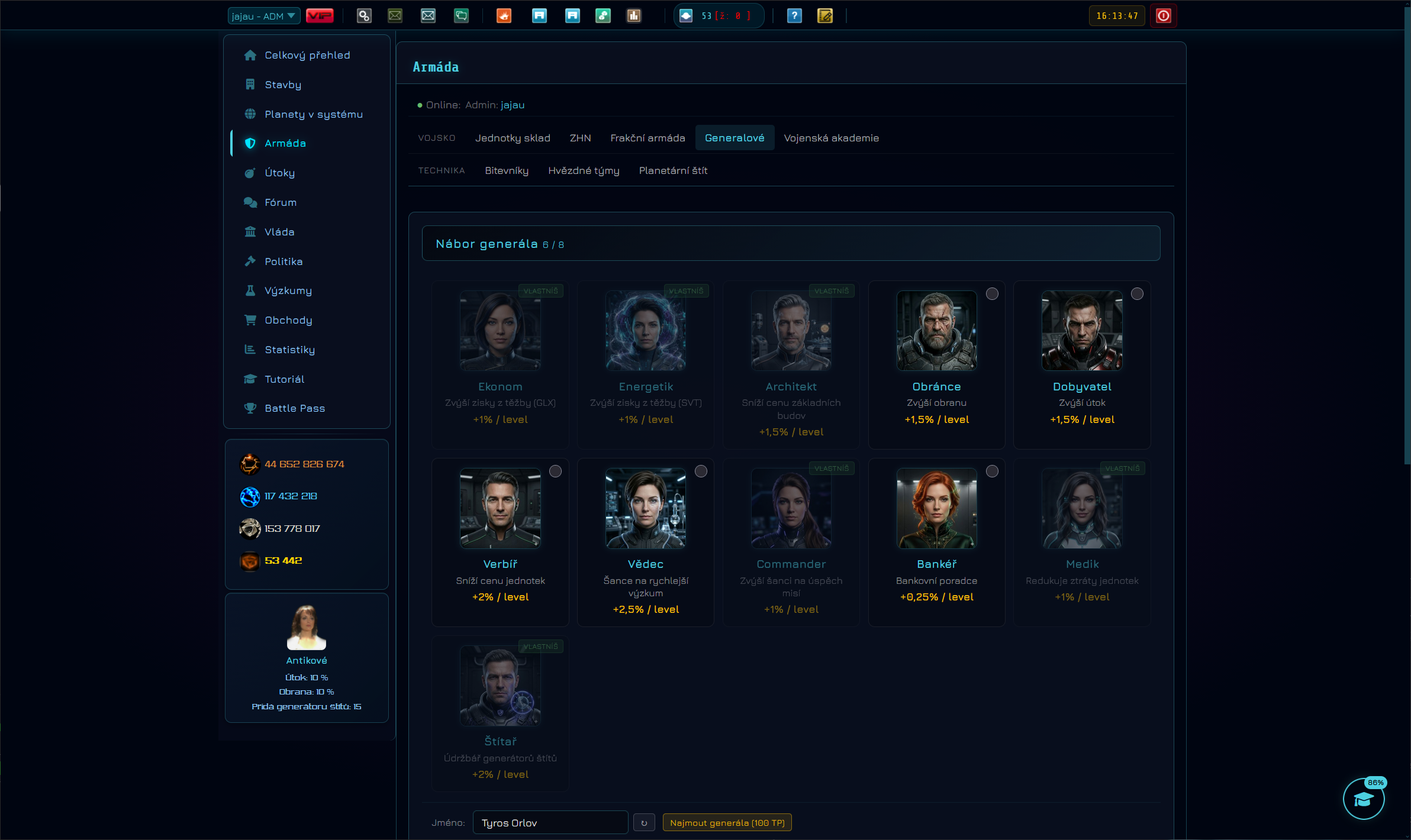This screenshot has height=840, width=1411.
Task: Click the Commander general card name
Action: coord(791,564)
